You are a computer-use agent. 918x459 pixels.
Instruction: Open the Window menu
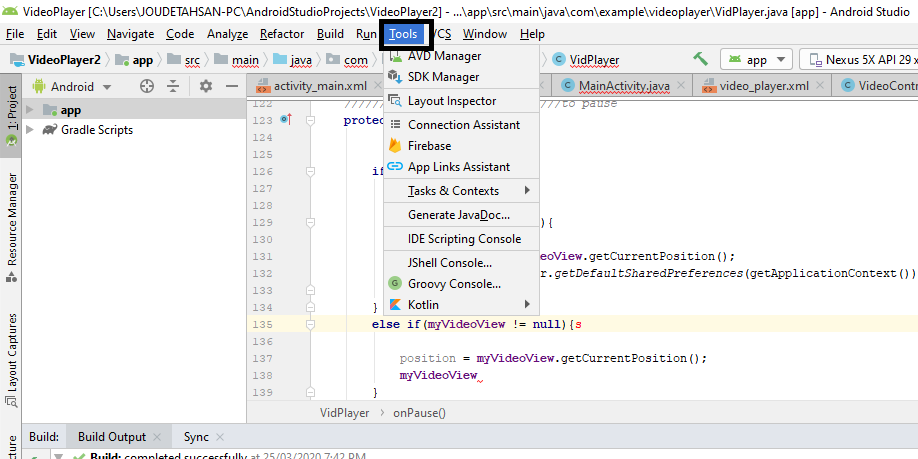tap(485, 34)
